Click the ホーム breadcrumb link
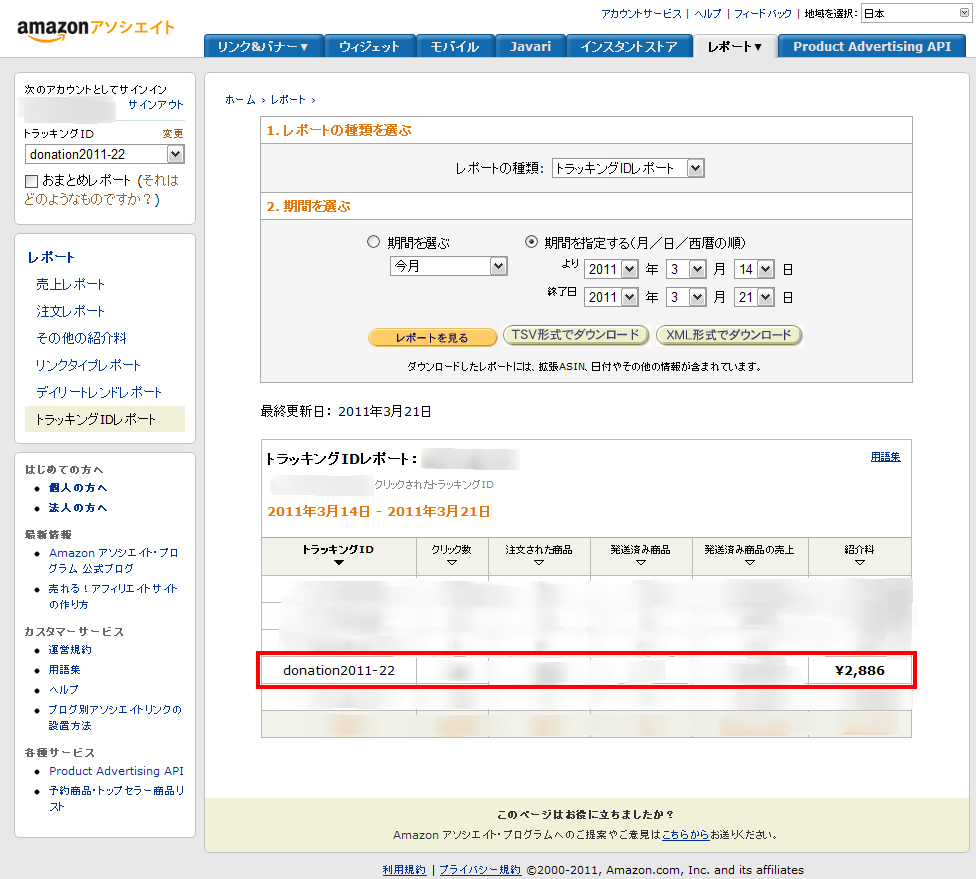 pos(240,100)
